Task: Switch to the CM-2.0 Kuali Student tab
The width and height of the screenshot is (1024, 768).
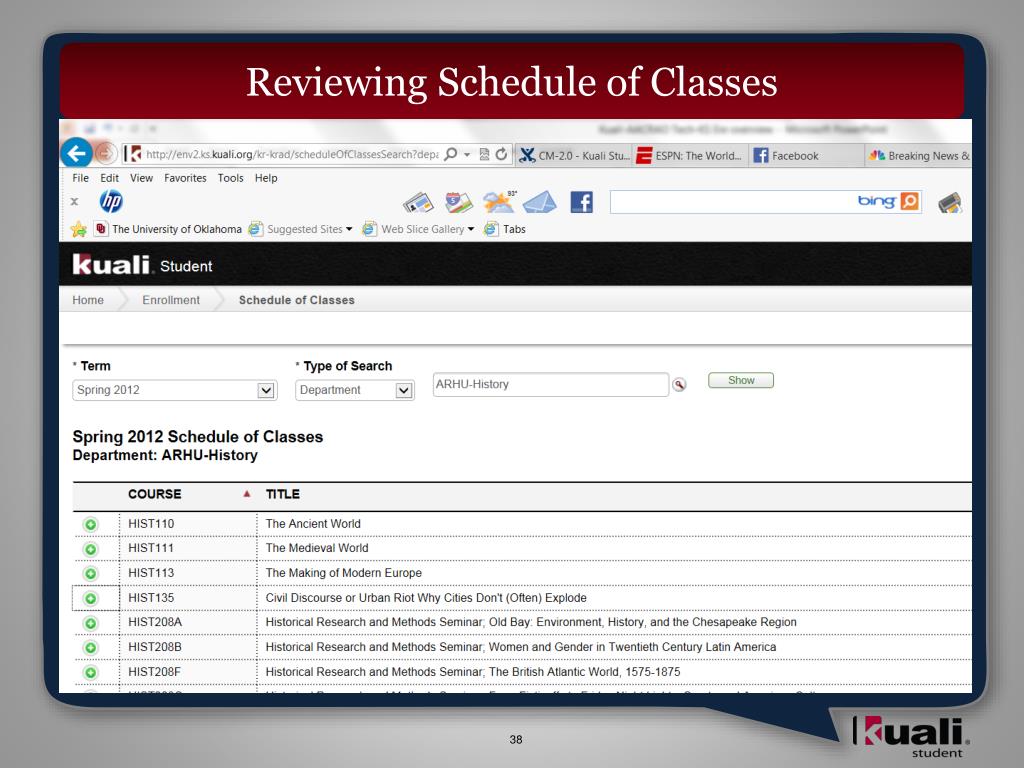Action: click(x=574, y=155)
